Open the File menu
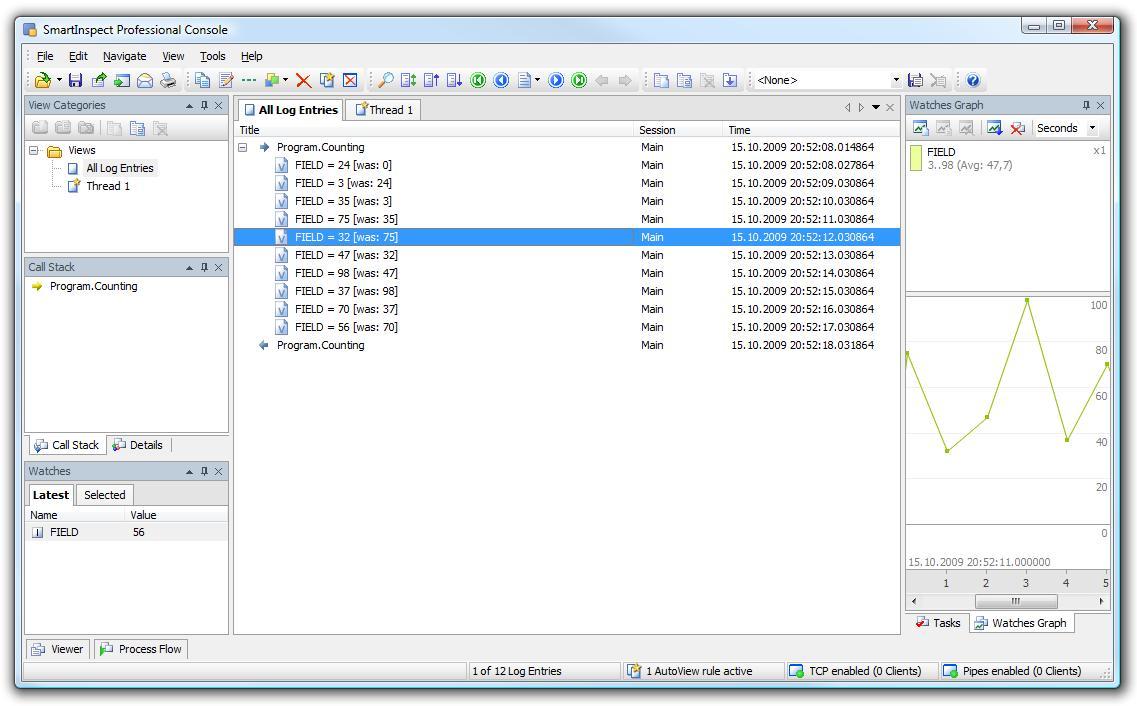This screenshot has width=1137, height=706. click(45, 56)
